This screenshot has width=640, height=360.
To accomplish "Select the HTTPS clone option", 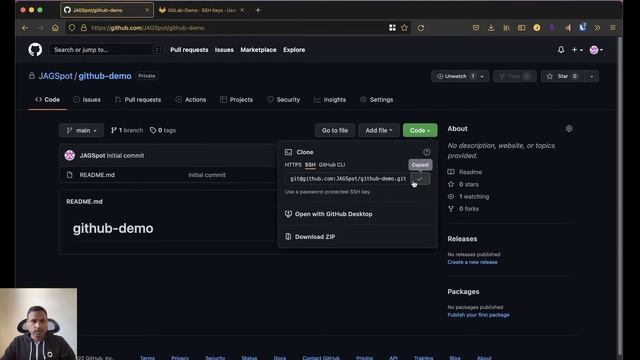I will (x=293, y=165).
